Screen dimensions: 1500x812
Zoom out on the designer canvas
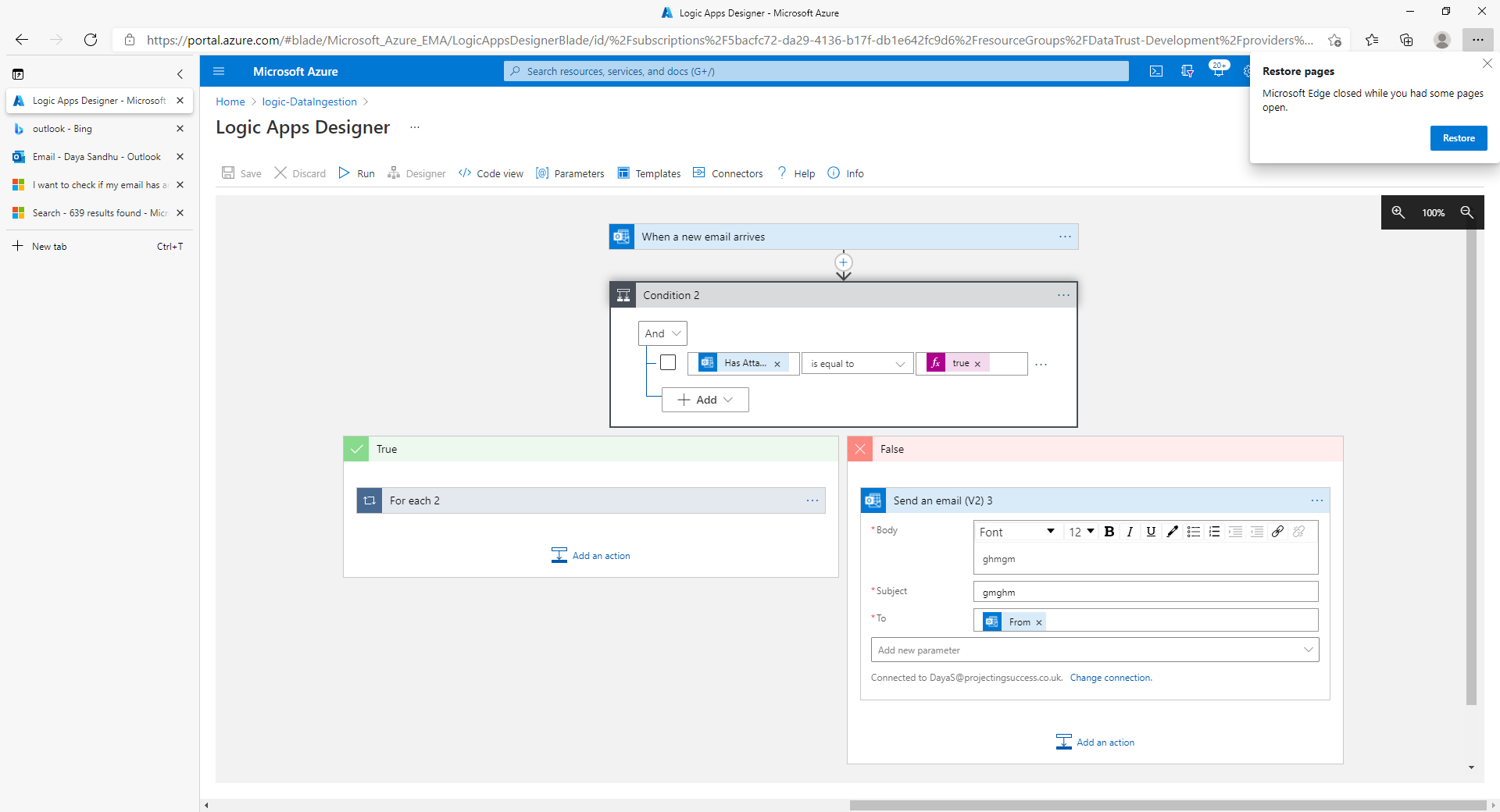pyautogui.click(x=1466, y=212)
